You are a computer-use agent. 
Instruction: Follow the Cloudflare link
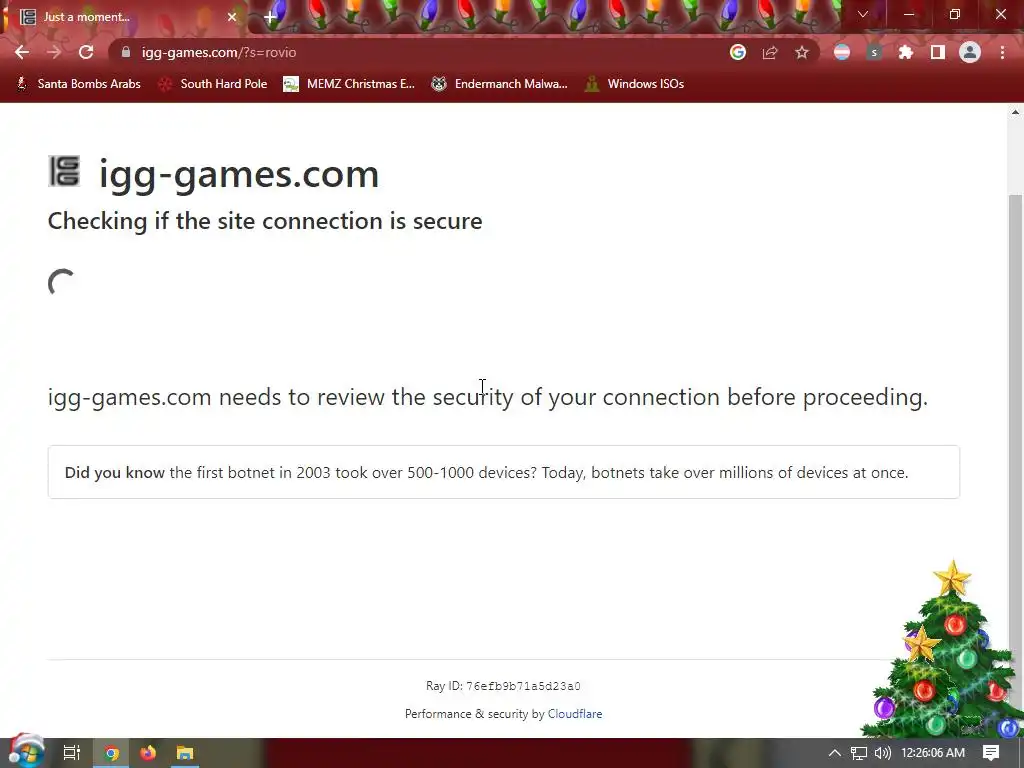click(575, 714)
